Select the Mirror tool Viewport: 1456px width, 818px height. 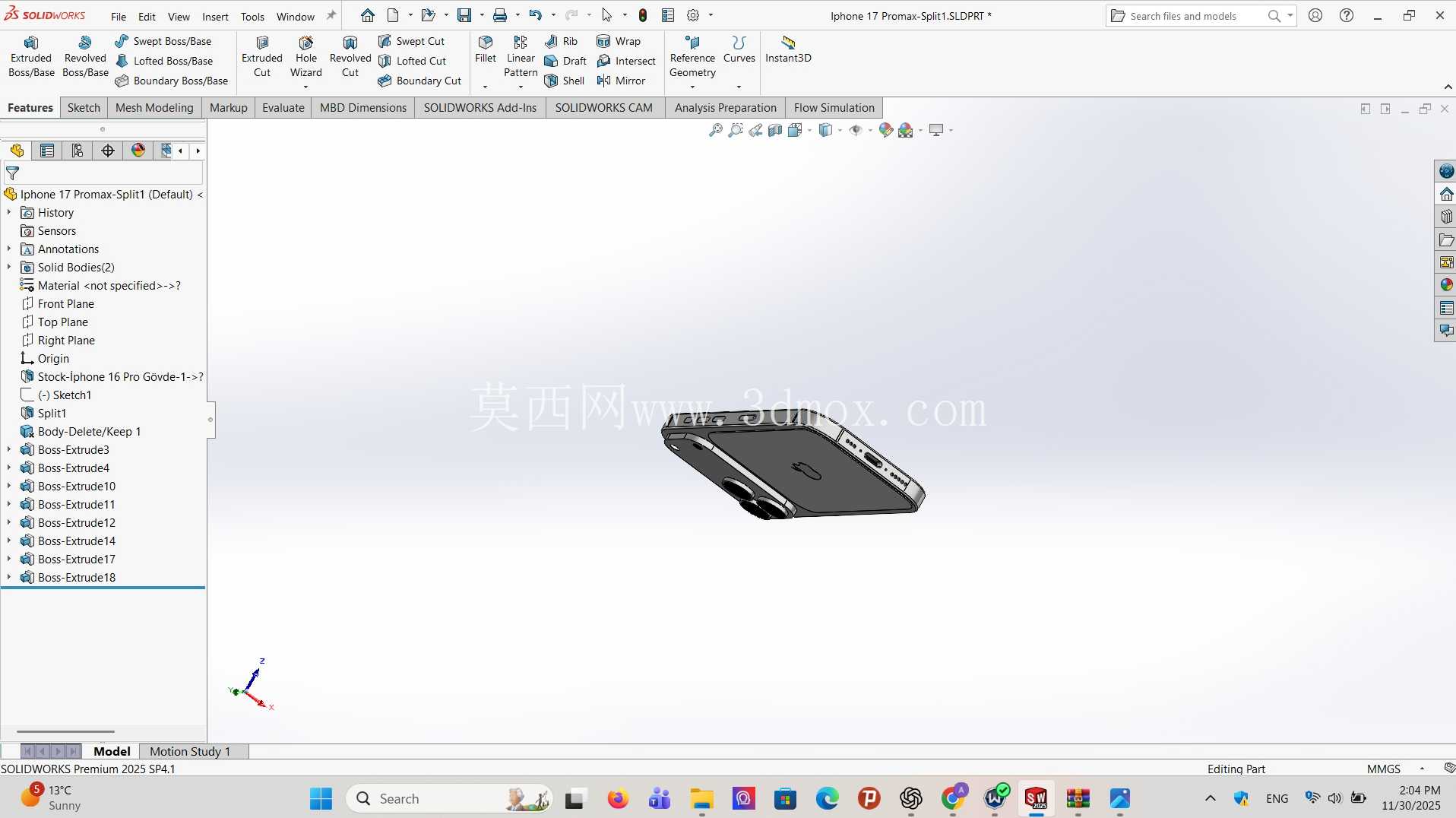pos(621,81)
